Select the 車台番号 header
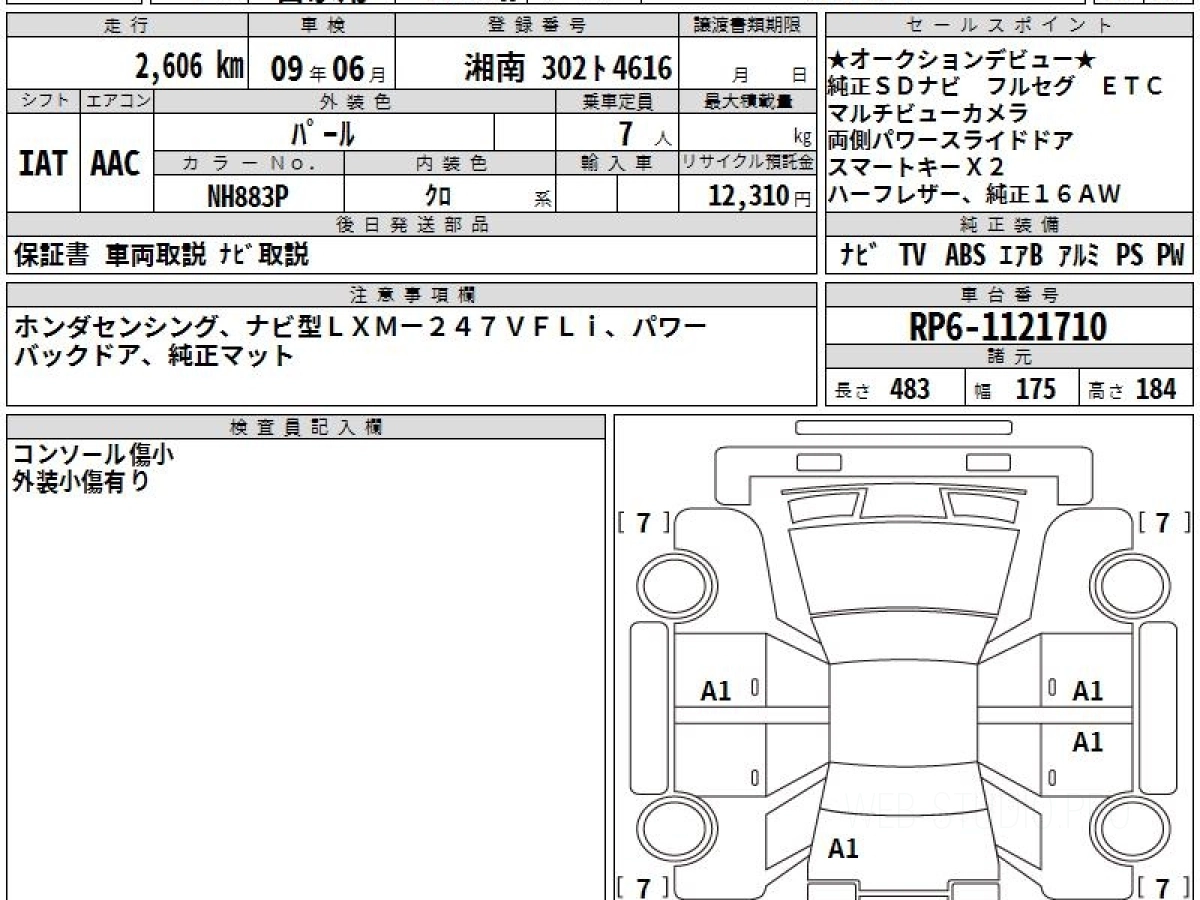 [1009, 295]
